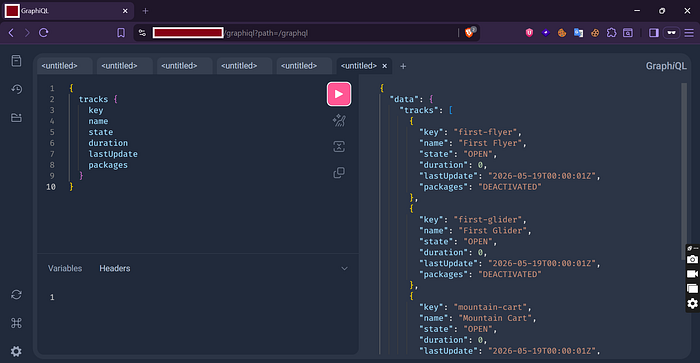
Task: Click the "First Flyer" name value
Action: [490, 143]
